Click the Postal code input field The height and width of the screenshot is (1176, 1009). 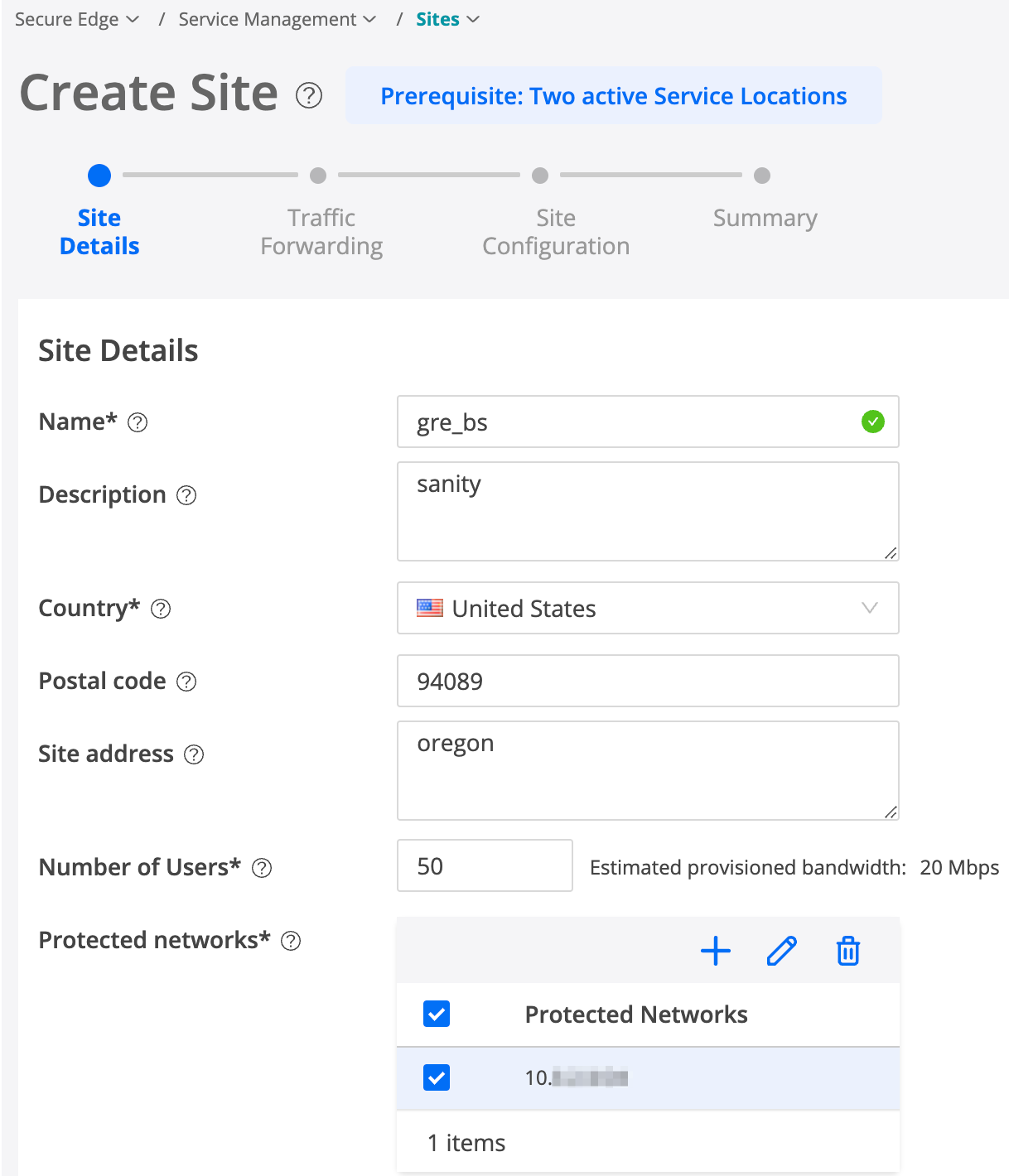tap(648, 682)
